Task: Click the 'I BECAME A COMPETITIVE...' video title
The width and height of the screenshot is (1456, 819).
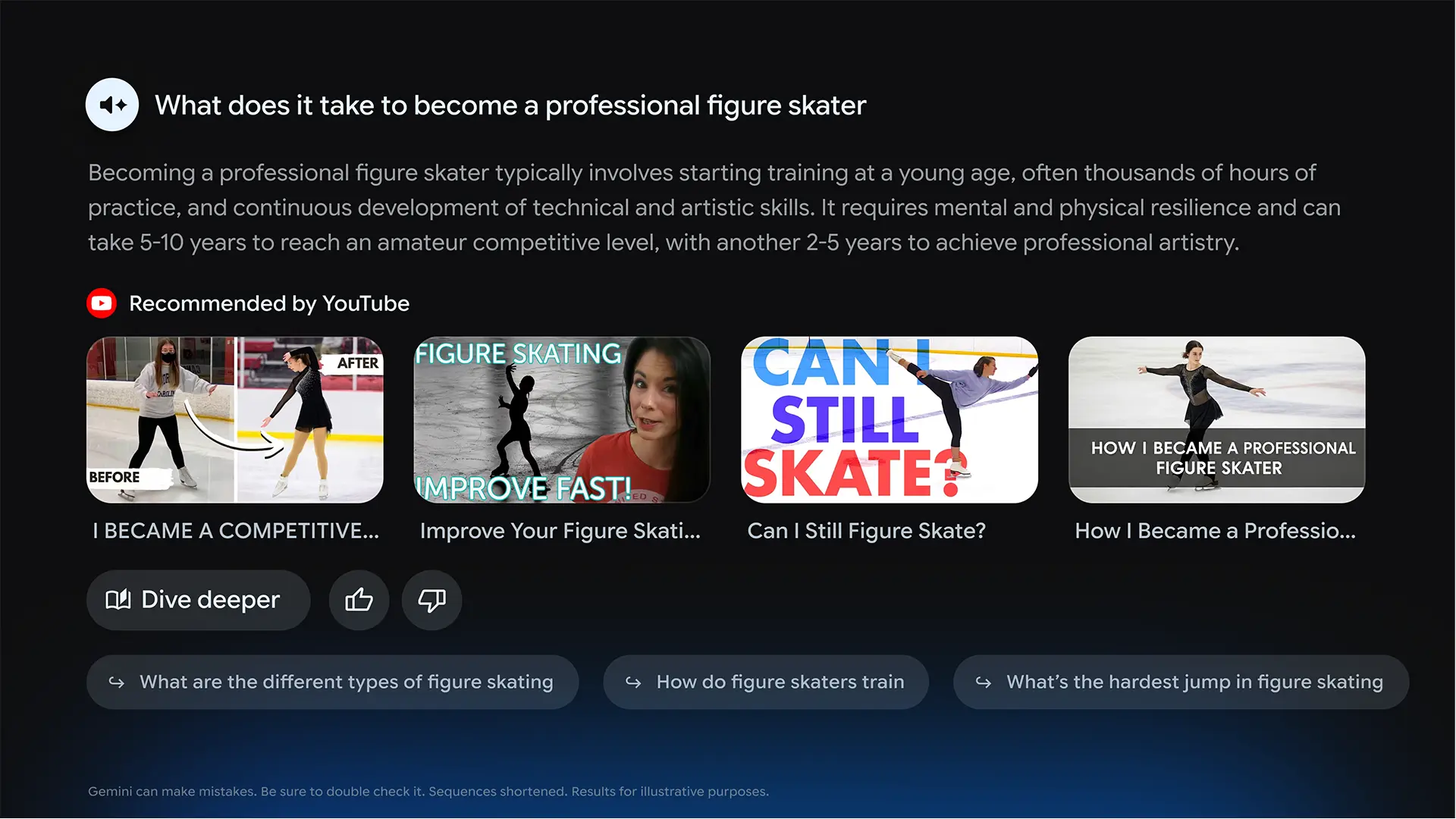Action: (x=236, y=531)
